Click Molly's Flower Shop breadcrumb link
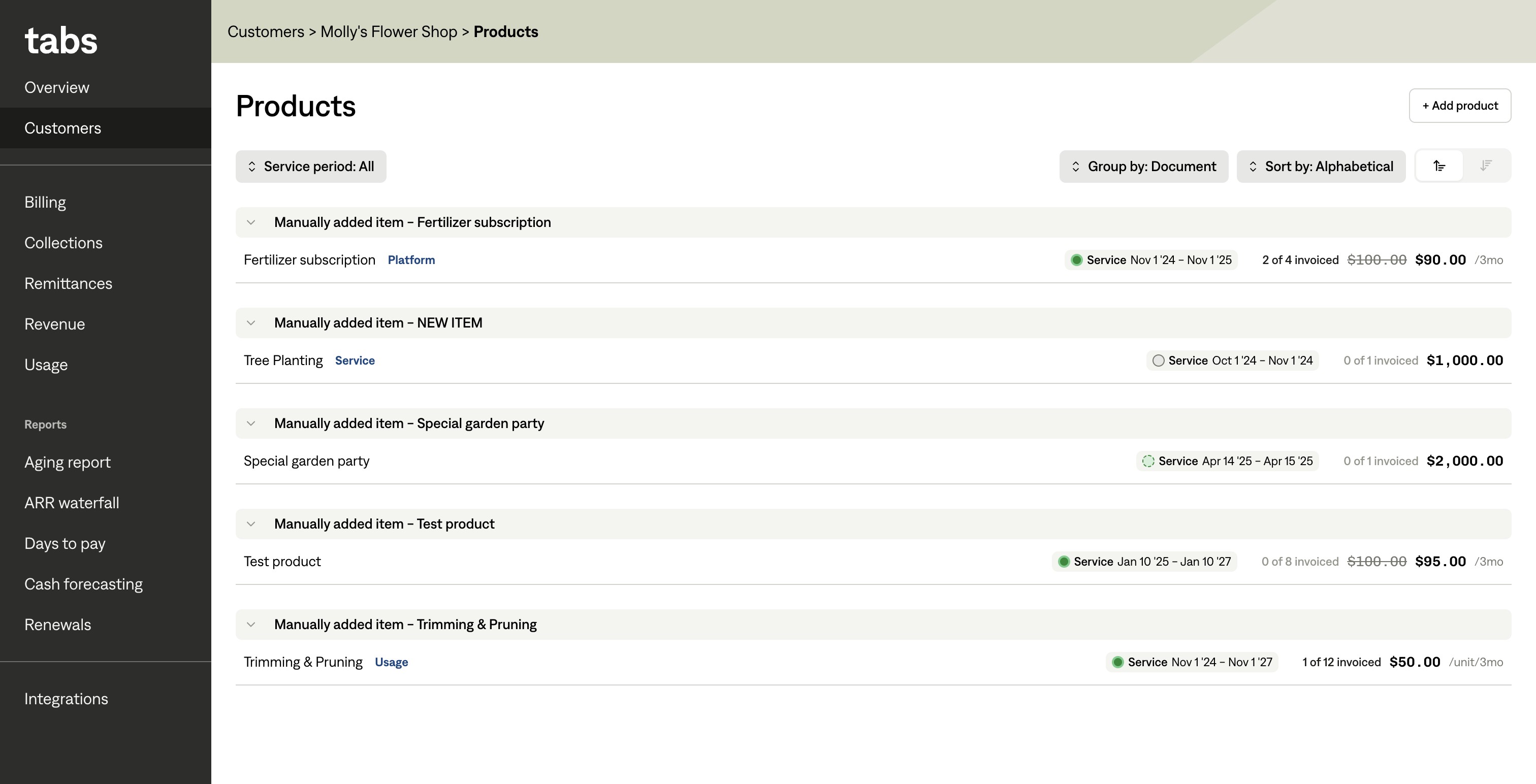The height and width of the screenshot is (784, 1536). (x=388, y=31)
